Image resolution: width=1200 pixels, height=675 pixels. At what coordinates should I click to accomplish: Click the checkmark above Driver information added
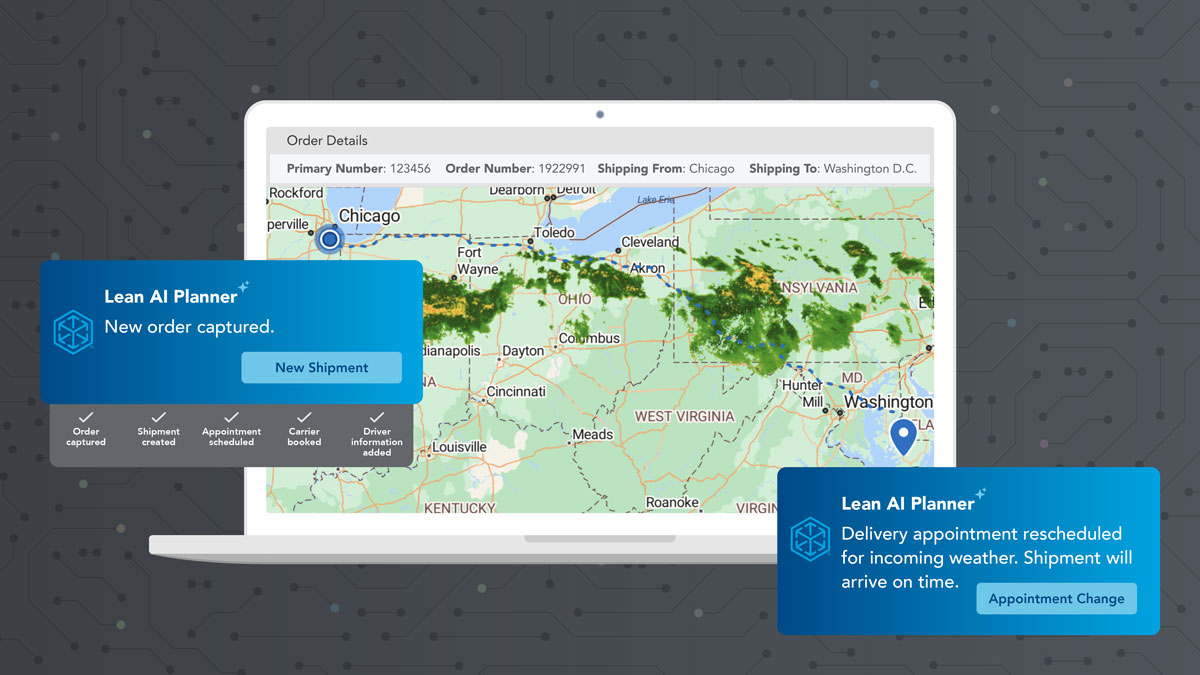377,417
